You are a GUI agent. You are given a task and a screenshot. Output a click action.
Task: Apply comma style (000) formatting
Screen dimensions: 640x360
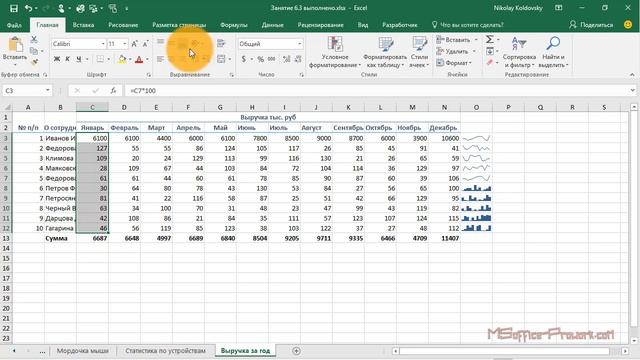[x=272, y=59]
